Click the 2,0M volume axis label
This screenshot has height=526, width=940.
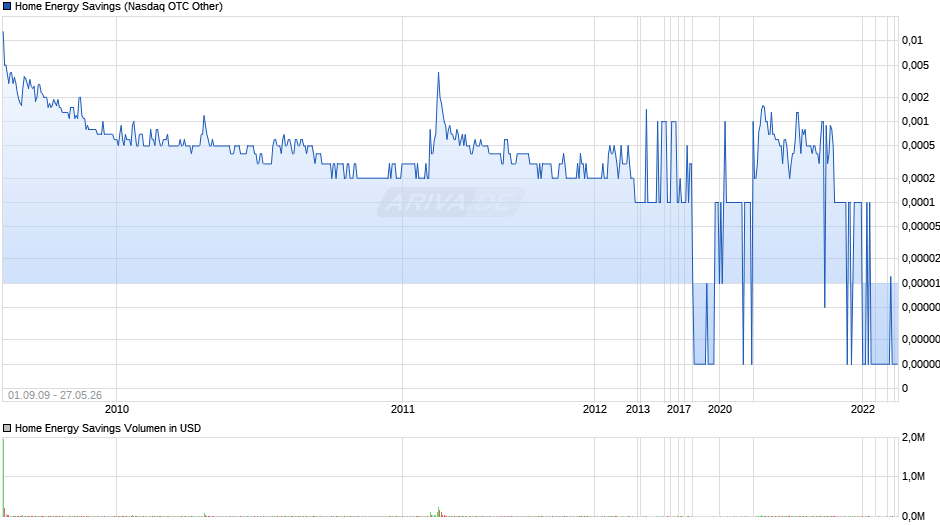pos(914,438)
